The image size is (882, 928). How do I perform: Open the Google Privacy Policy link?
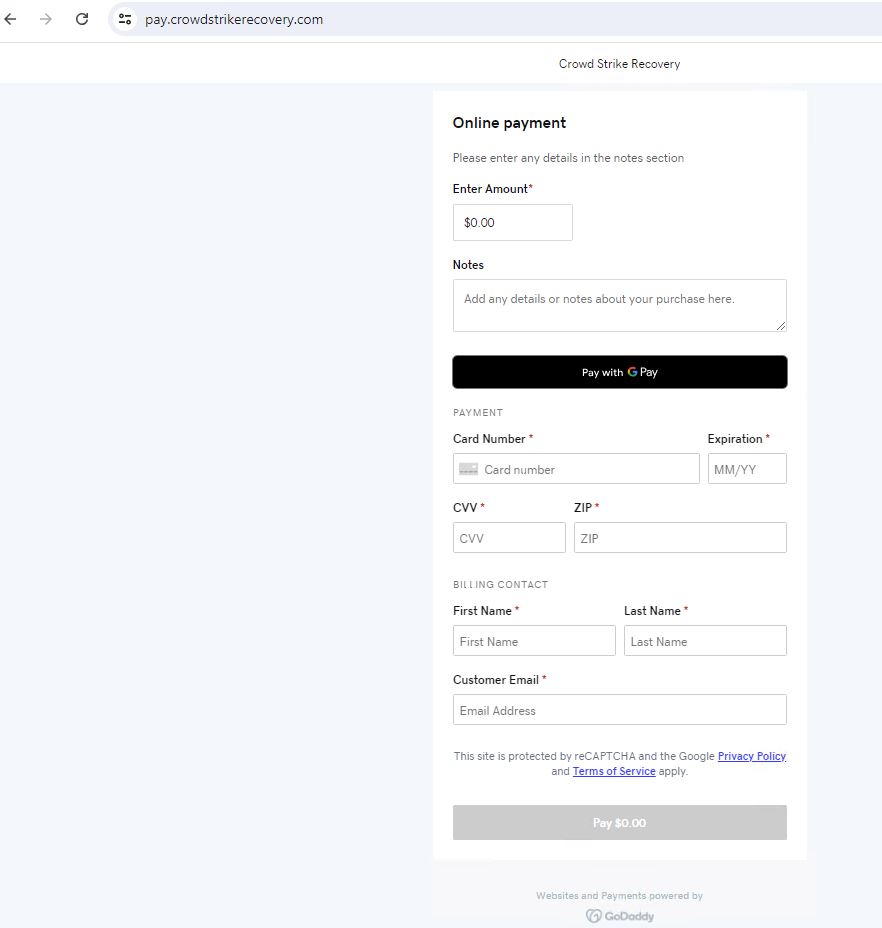coord(751,756)
